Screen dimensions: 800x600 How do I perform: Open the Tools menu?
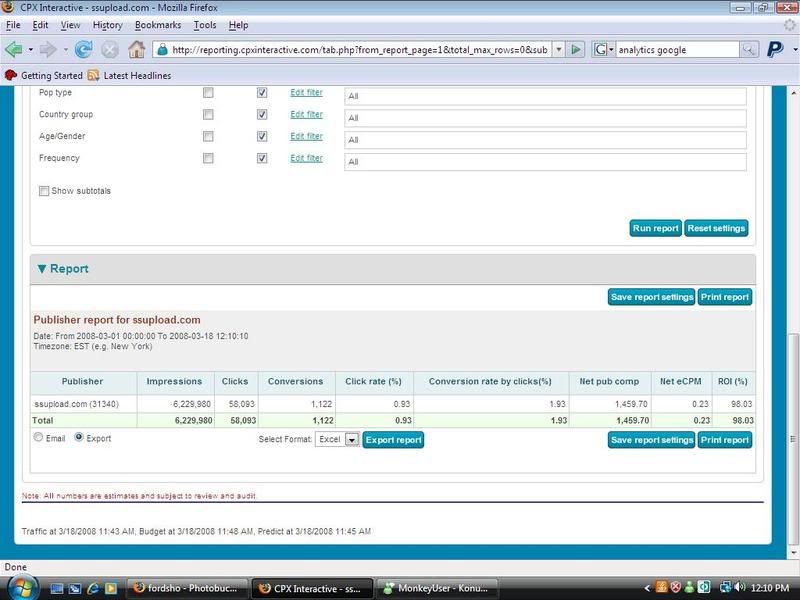(204, 25)
